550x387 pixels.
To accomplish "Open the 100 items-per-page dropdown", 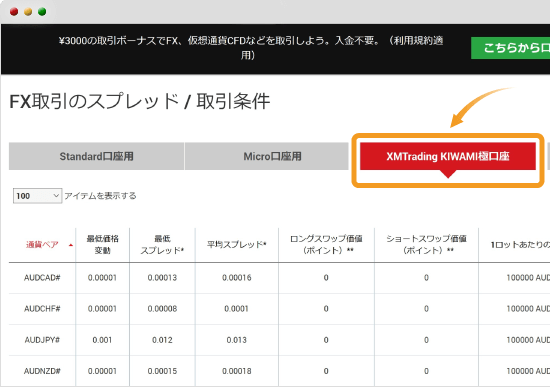I will coord(37,196).
